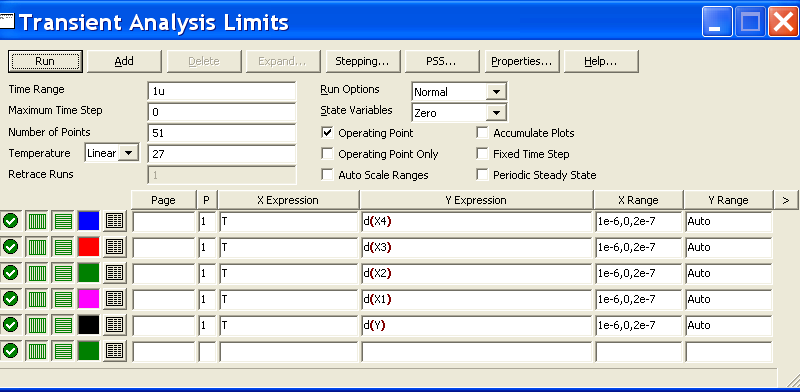The width and height of the screenshot is (800, 392).
Task: Click the X Range column header
Action: (x=639, y=200)
